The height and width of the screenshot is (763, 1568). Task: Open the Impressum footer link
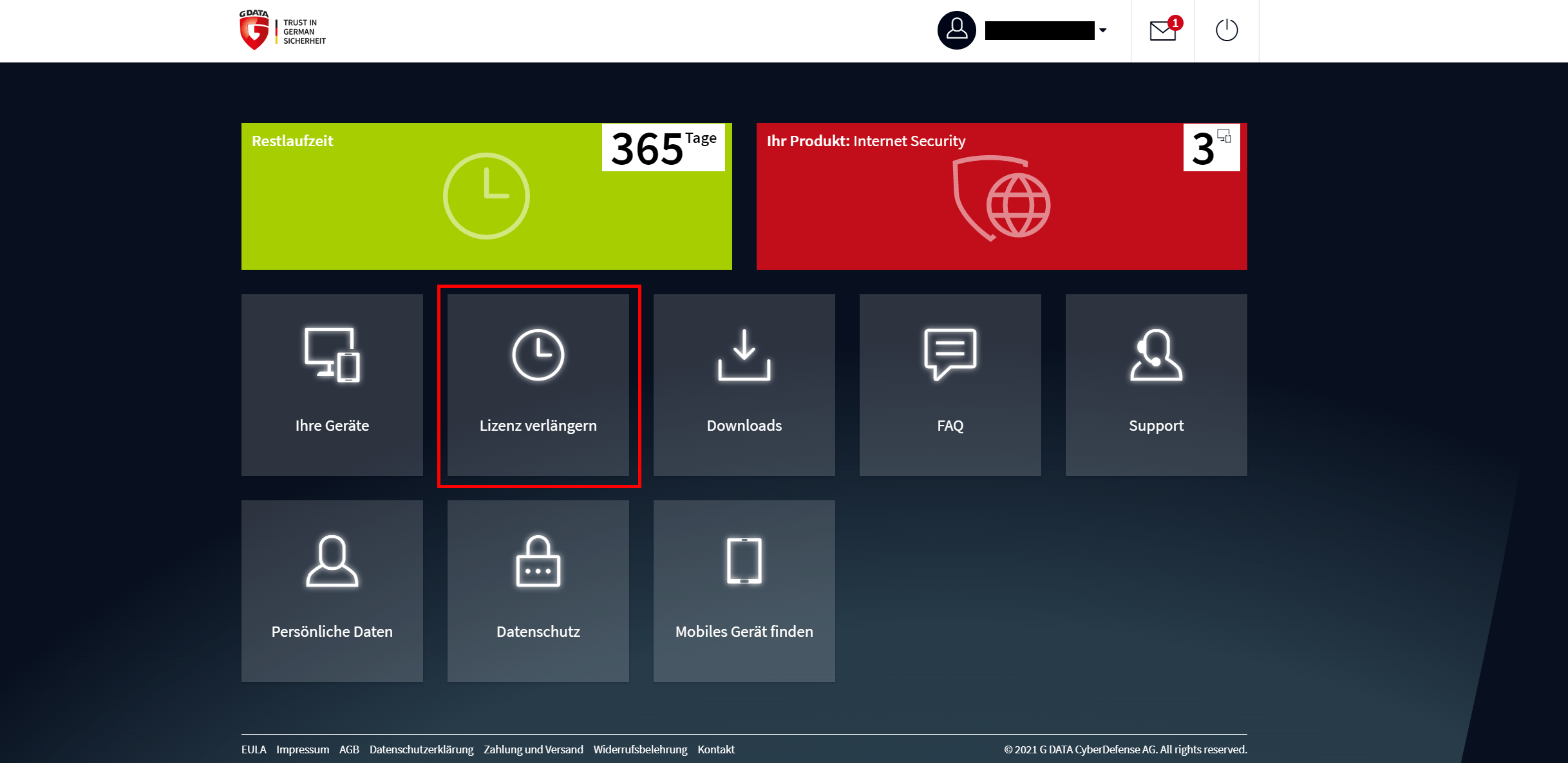303,749
